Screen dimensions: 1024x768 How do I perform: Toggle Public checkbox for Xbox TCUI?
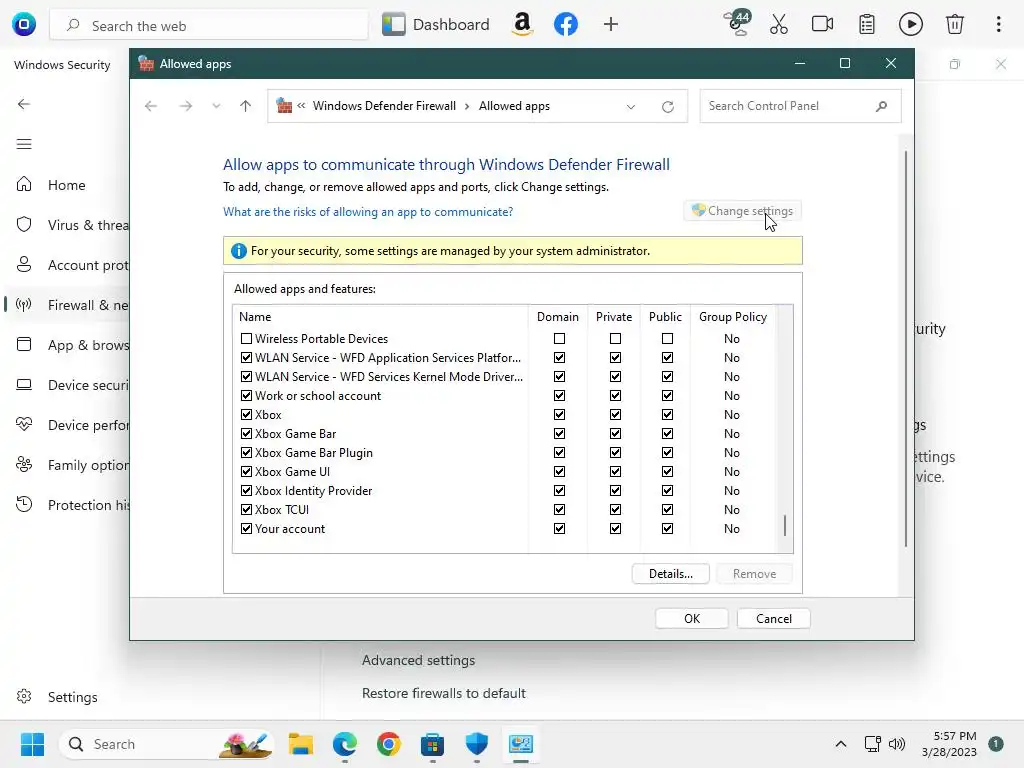point(667,509)
